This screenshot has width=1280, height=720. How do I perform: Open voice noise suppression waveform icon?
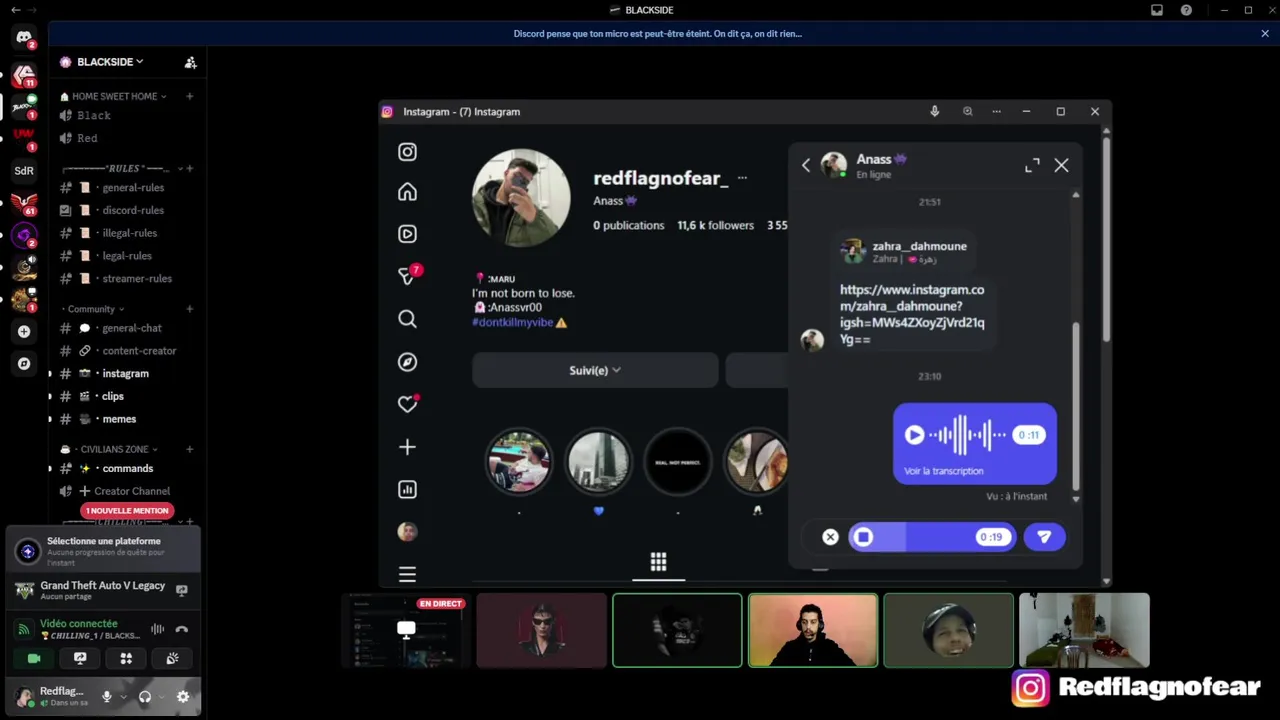[157, 629]
